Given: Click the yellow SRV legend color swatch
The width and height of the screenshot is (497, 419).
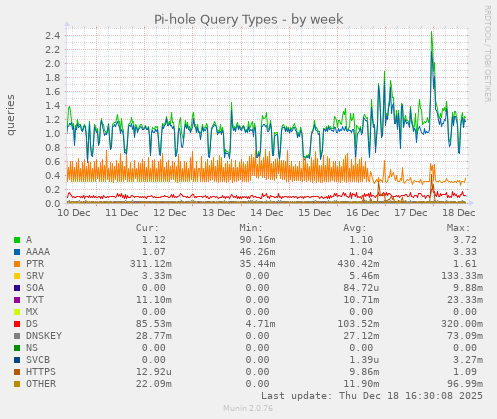Looking at the screenshot, I should tap(17, 276).
